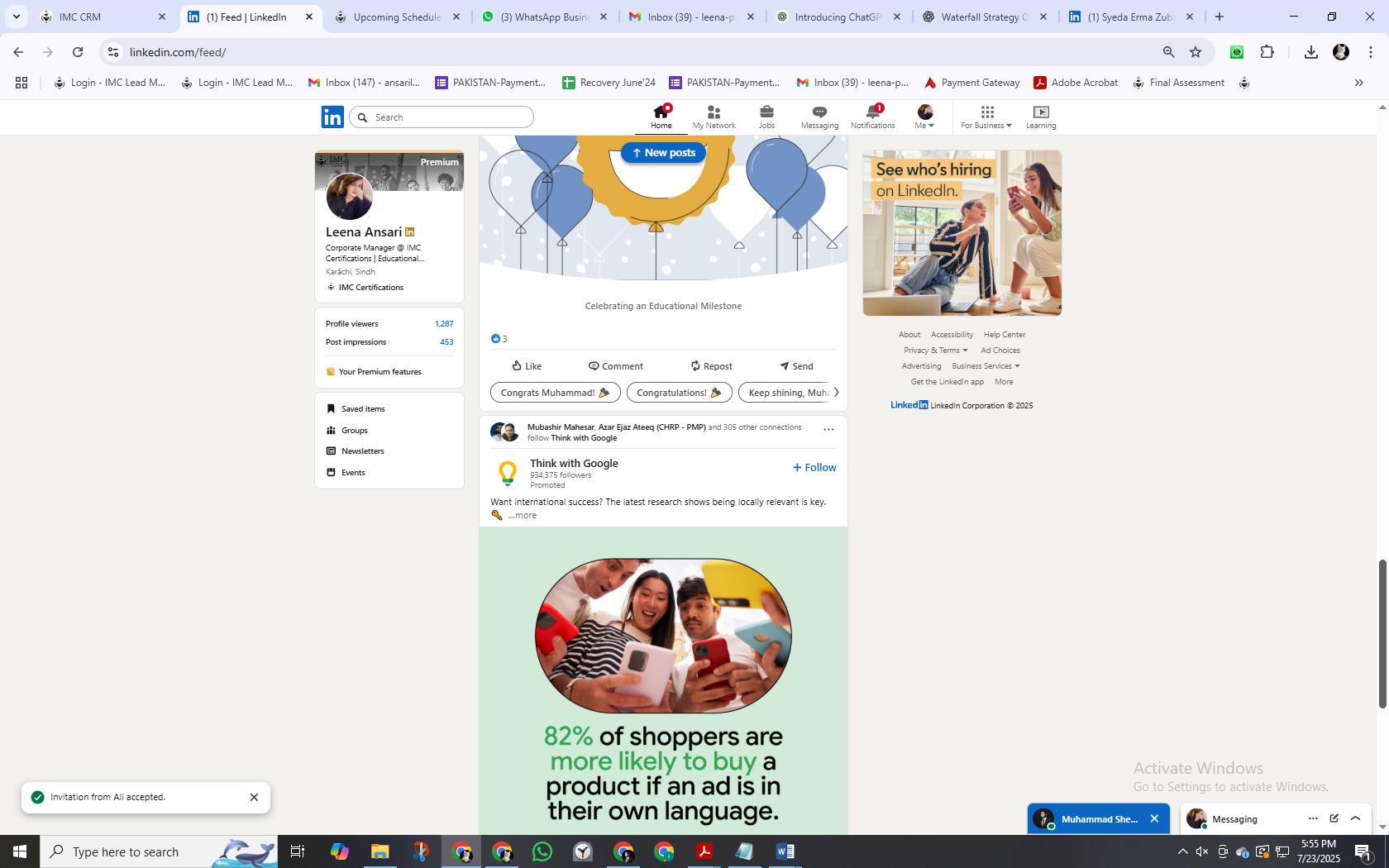Switch to Upcoming Schedule tab
1389x868 pixels.
click(x=397, y=17)
